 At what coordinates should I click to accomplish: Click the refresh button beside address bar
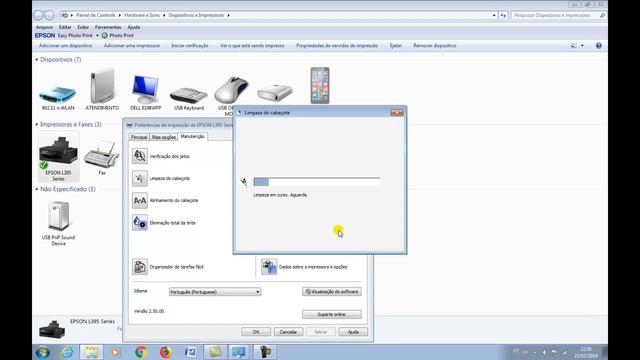(503, 15)
